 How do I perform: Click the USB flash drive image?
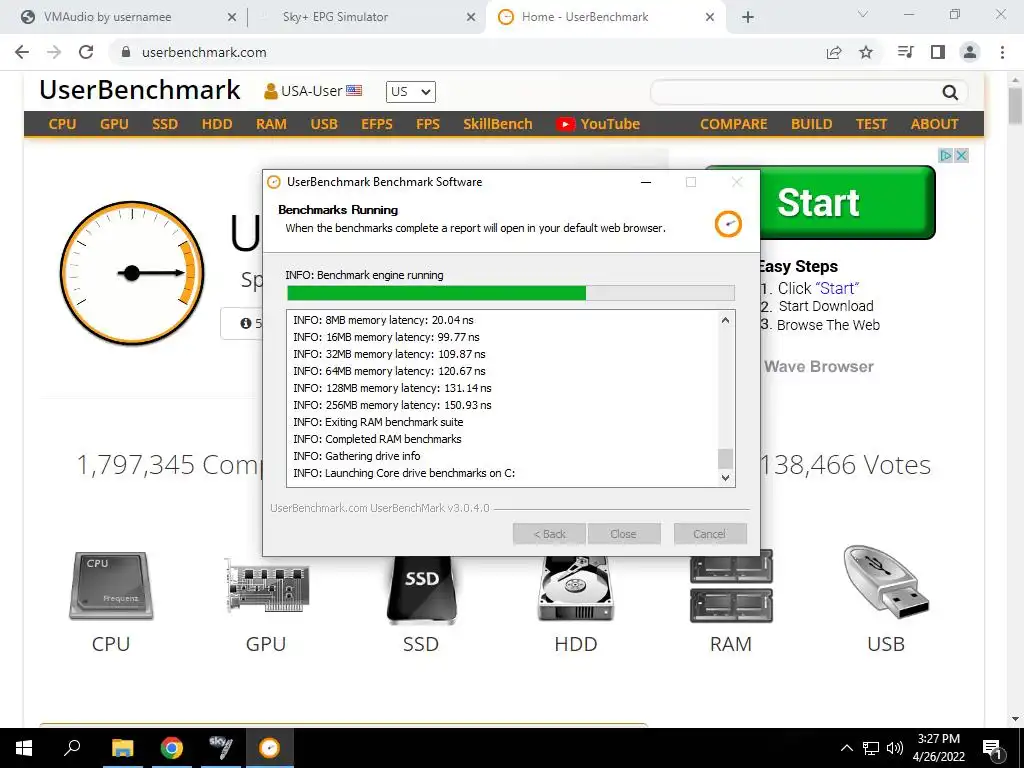tap(886, 581)
